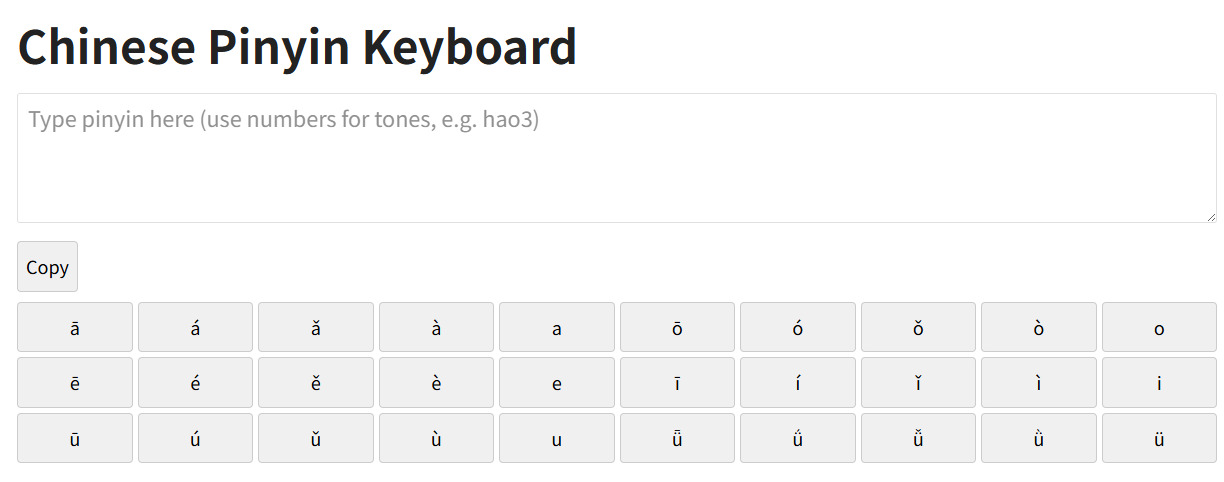Insert the ǒ third-tone key
1224x482 pixels.
pos(918,327)
